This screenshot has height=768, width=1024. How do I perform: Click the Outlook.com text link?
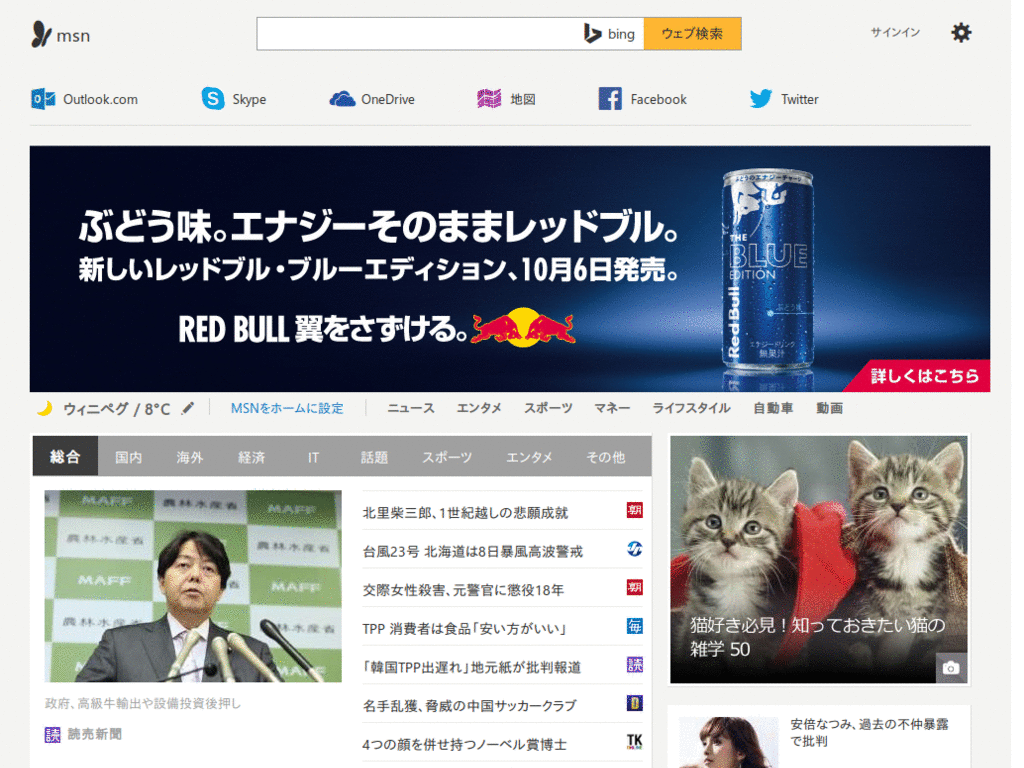tap(100, 99)
